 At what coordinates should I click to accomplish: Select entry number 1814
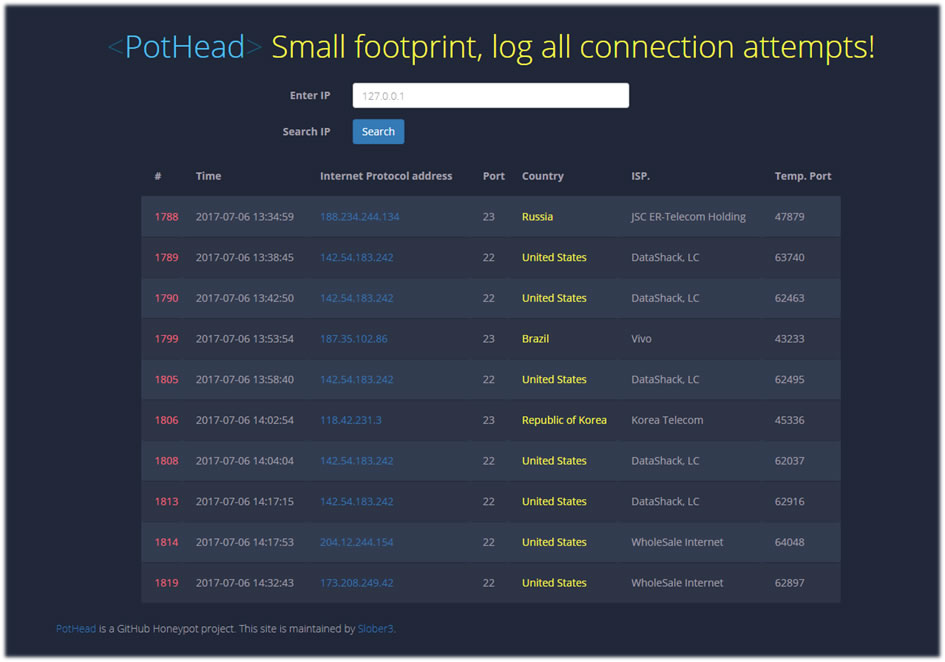click(166, 542)
